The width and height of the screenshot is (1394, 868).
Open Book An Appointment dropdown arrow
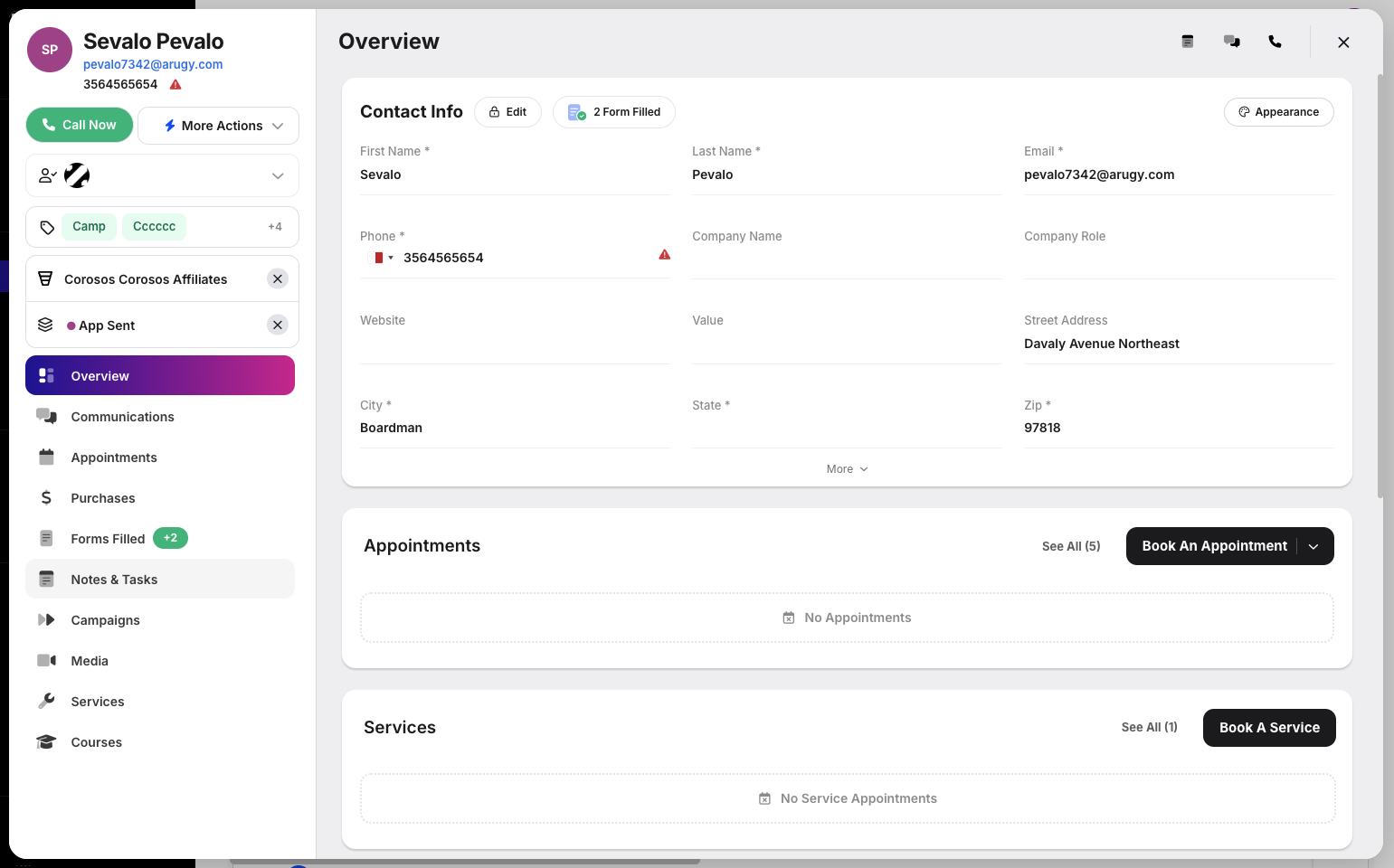(1313, 546)
